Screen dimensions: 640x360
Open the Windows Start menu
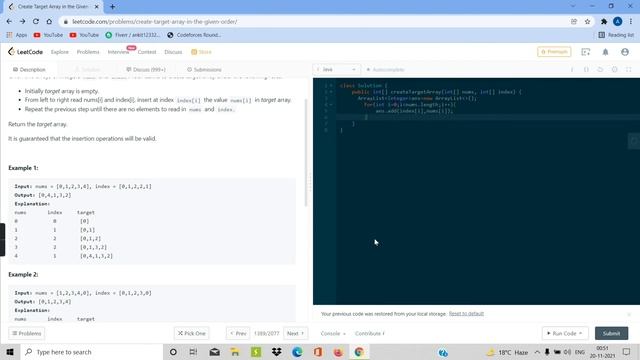tap(10, 352)
